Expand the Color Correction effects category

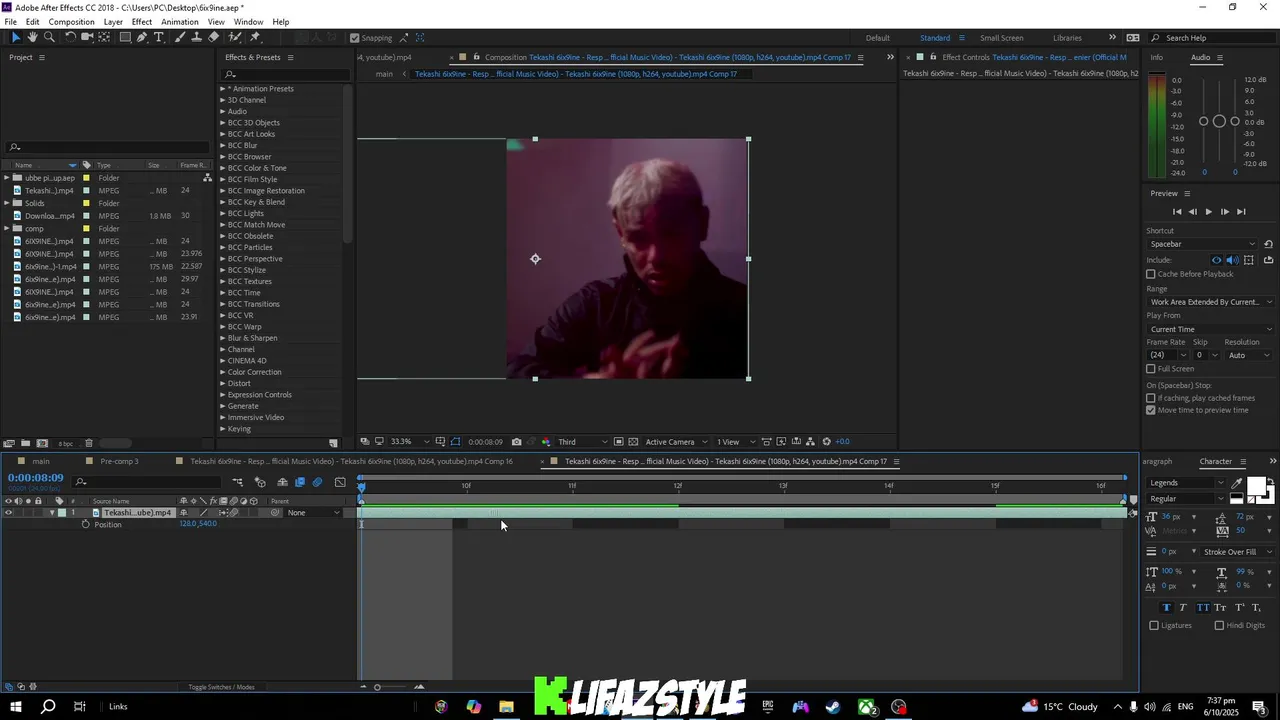pos(223,372)
